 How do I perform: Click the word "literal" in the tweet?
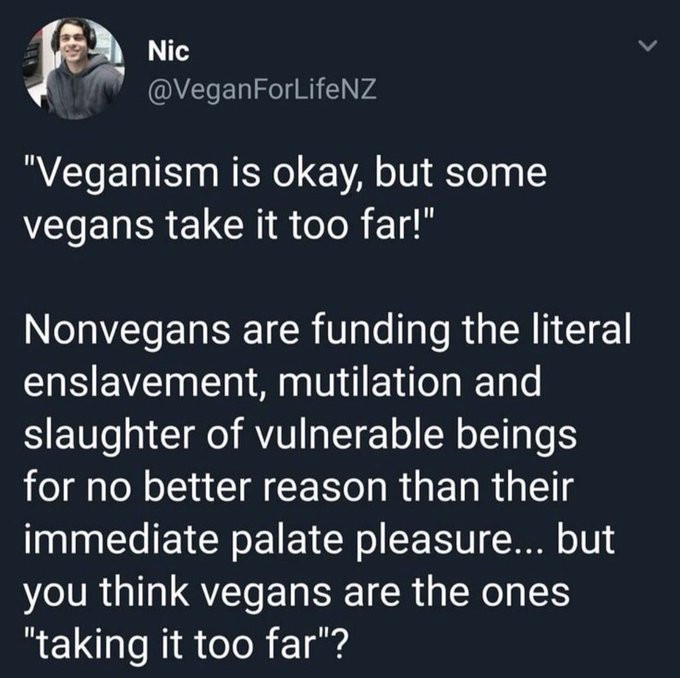(582, 332)
